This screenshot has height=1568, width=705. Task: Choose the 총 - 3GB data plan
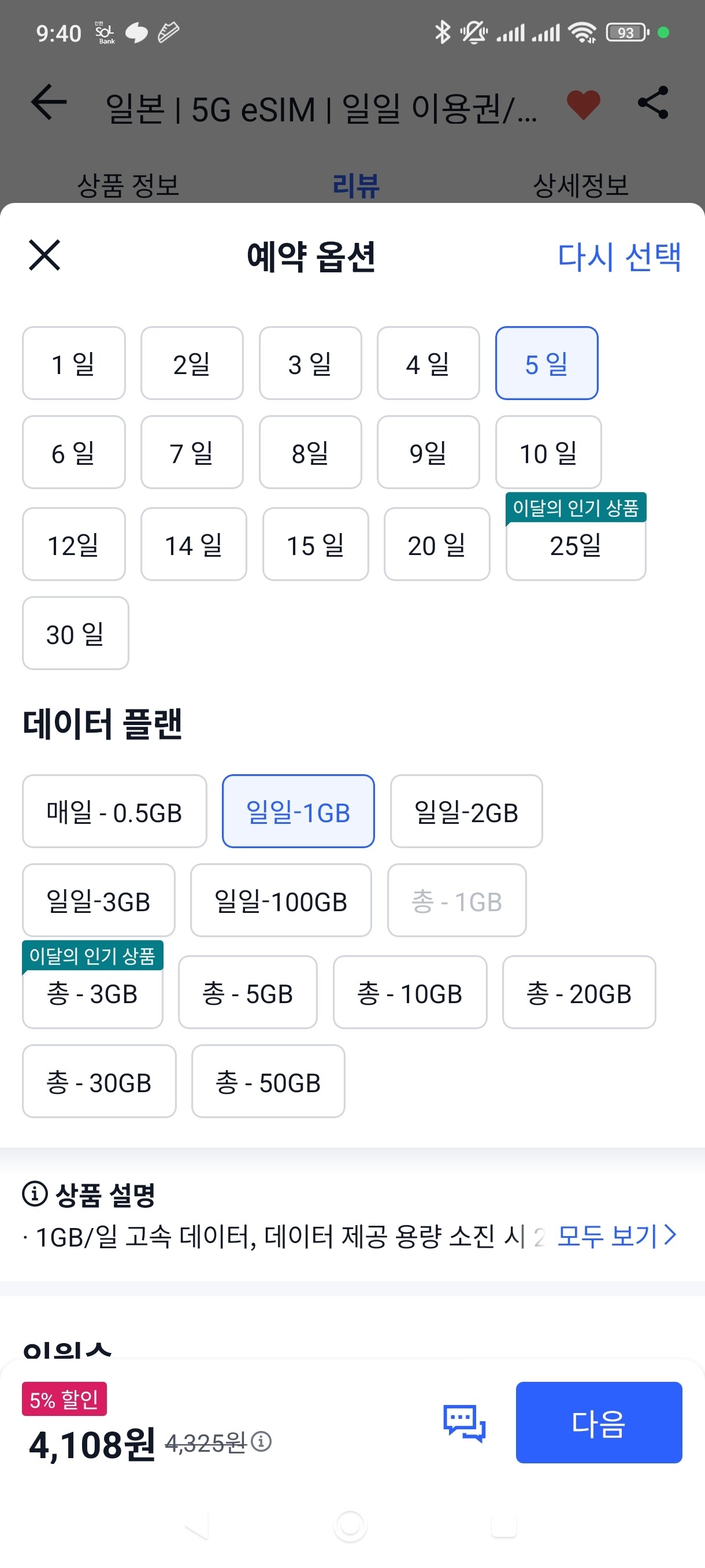click(x=92, y=993)
